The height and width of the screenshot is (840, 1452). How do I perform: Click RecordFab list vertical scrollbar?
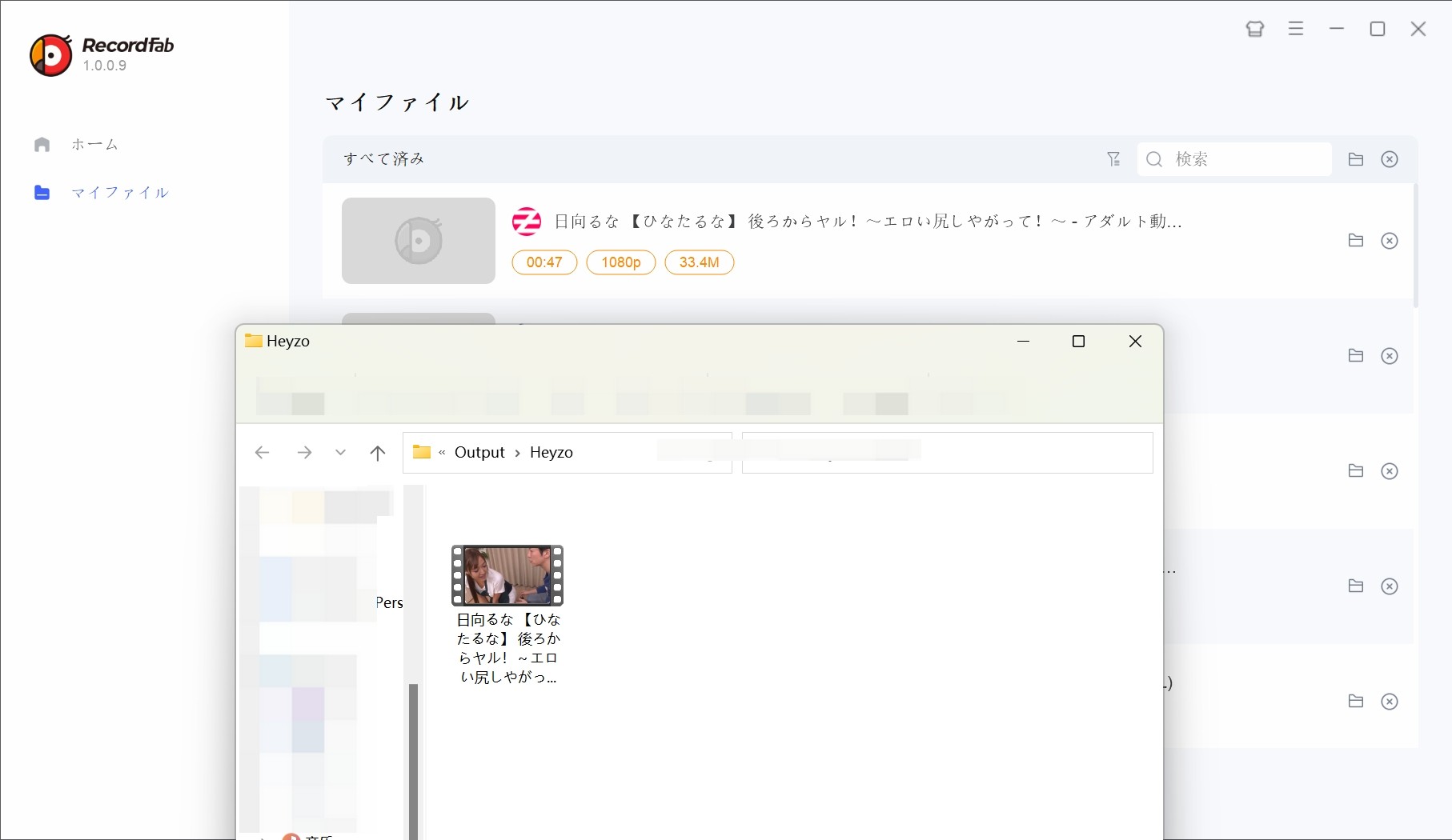click(1415, 246)
